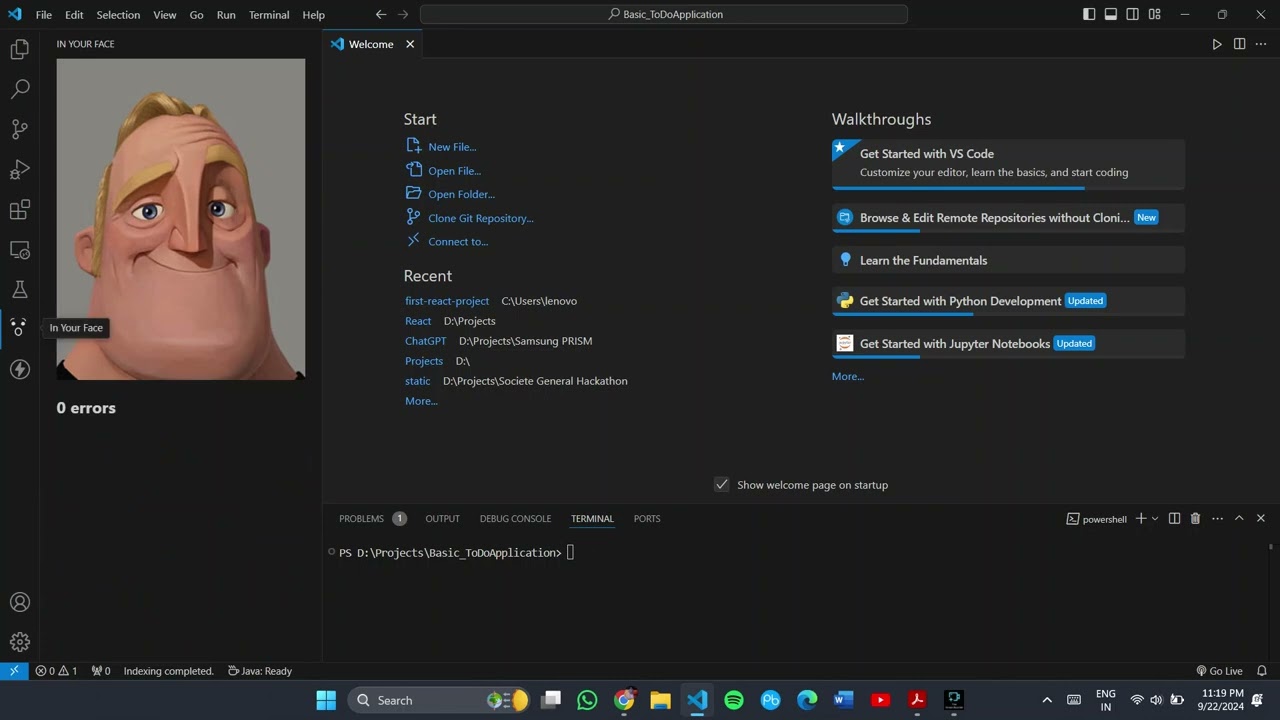This screenshot has width=1280, height=720.
Task: Split the editor right
Action: click(x=1239, y=44)
